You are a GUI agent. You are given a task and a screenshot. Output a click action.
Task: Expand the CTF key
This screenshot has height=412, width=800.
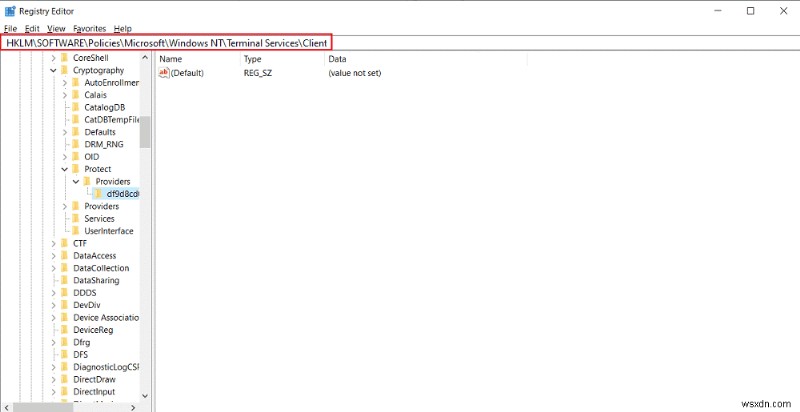pyautogui.click(x=54, y=243)
